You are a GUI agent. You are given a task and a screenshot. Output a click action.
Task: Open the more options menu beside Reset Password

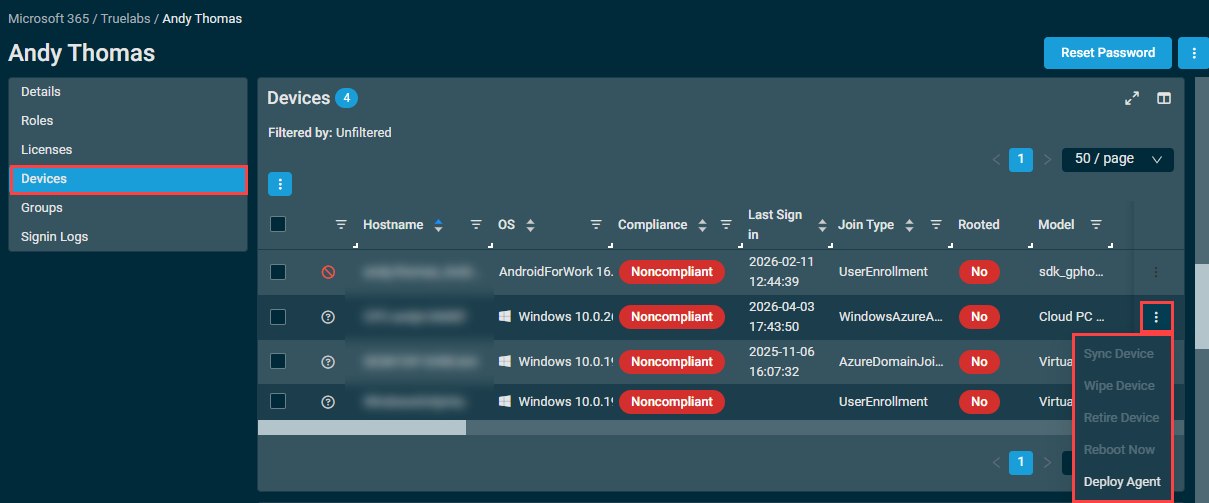click(x=1191, y=53)
